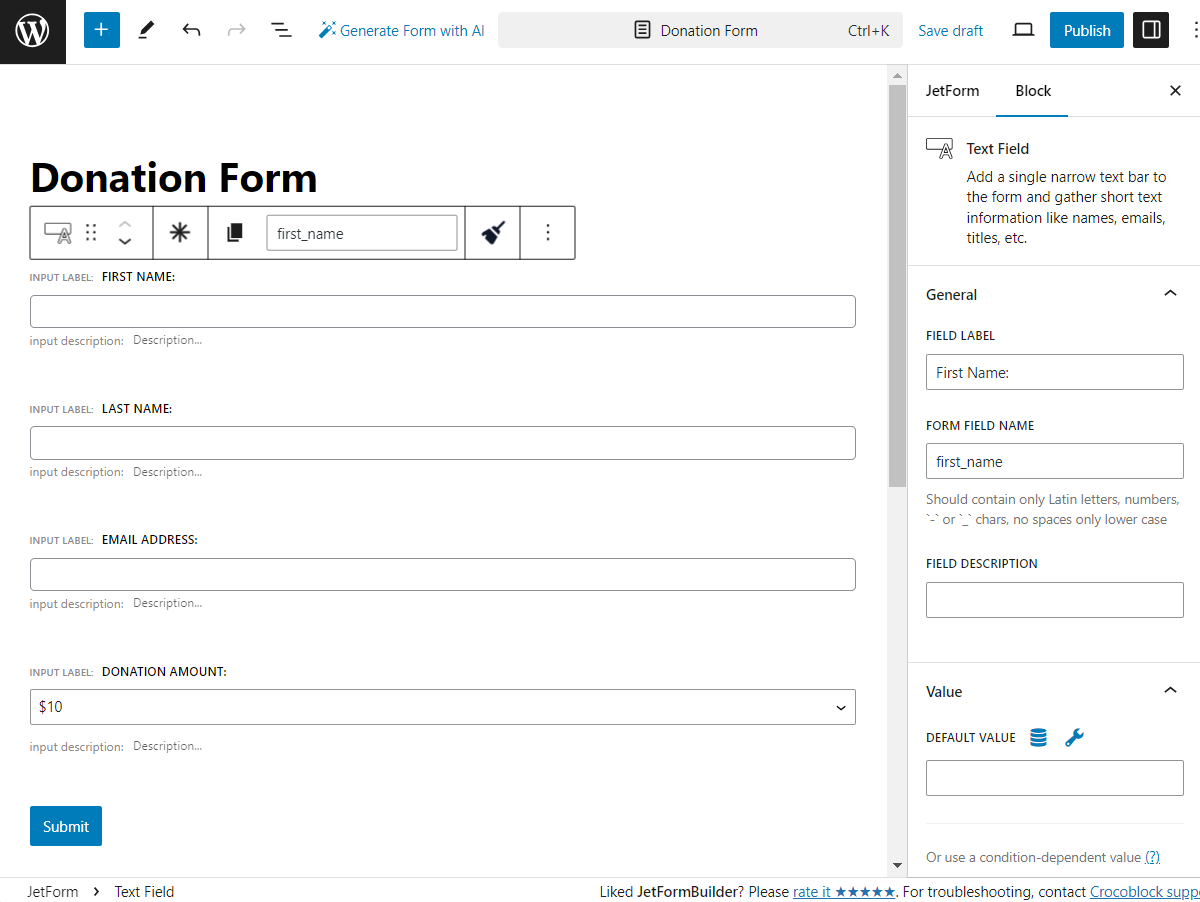1200x902 pixels.
Task: Click the Undo arrow icon
Action: pos(191,30)
